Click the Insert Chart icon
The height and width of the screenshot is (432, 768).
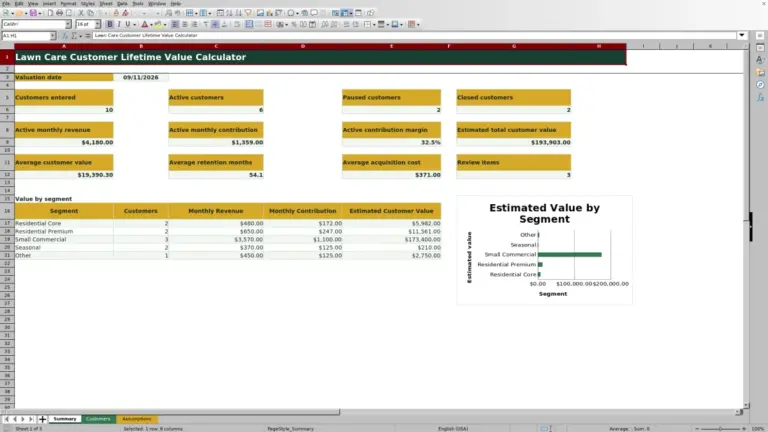point(269,13)
